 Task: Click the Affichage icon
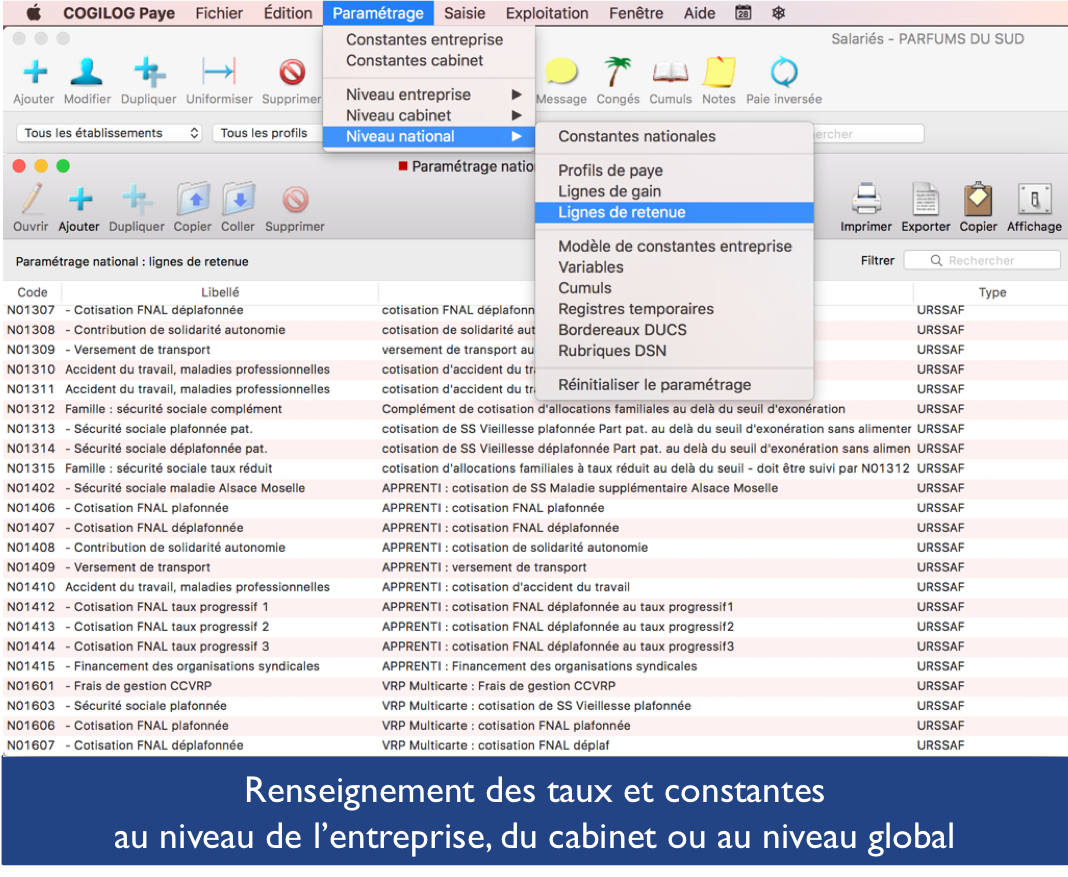[1034, 199]
